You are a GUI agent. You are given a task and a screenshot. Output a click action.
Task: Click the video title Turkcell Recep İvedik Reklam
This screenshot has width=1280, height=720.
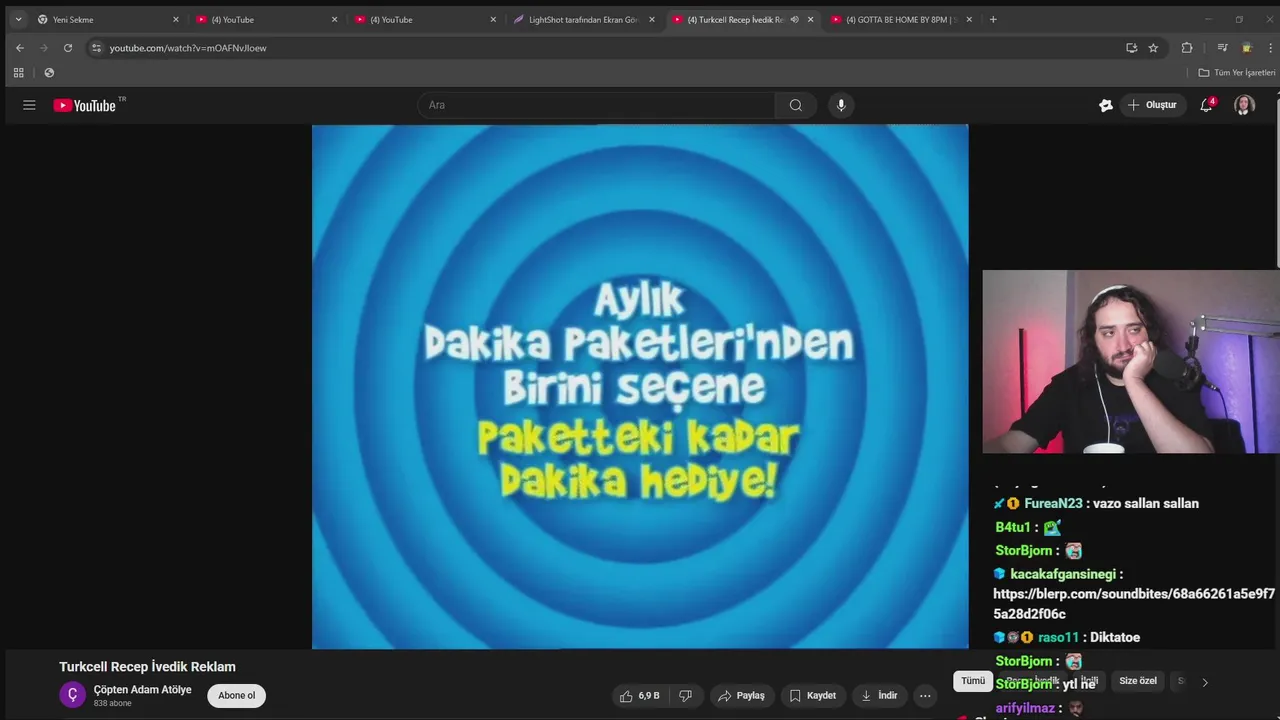[147, 667]
